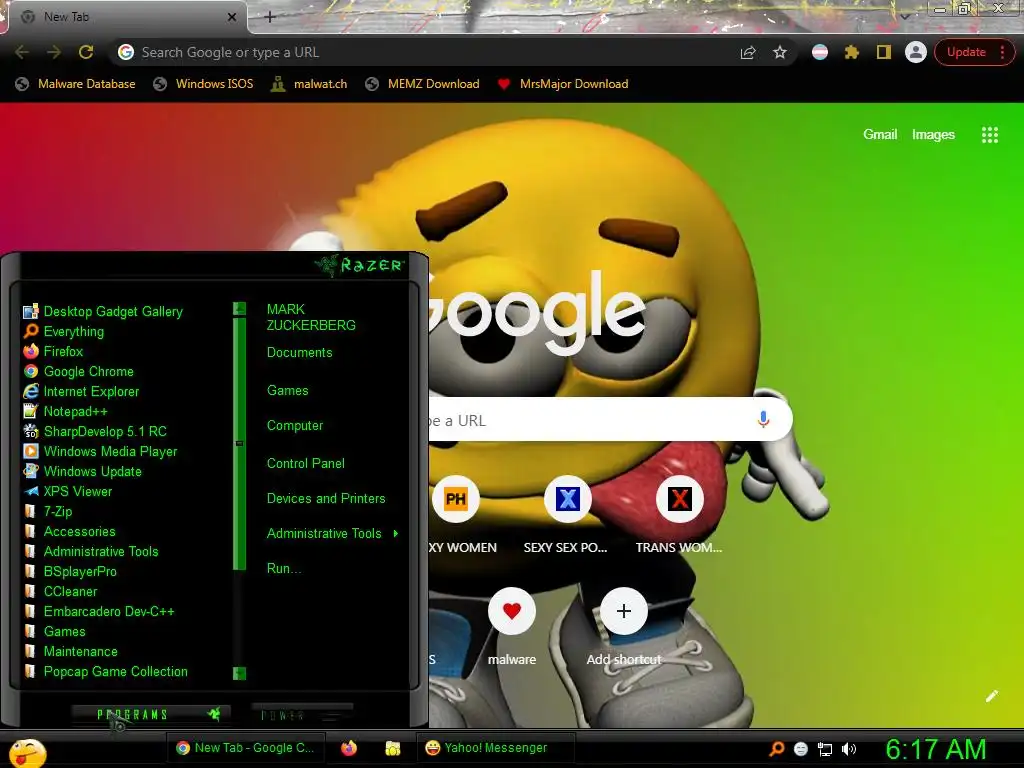This screenshot has width=1024, height=768.
Task: Open Control Panel from start menu
Action: click(306, 464)
